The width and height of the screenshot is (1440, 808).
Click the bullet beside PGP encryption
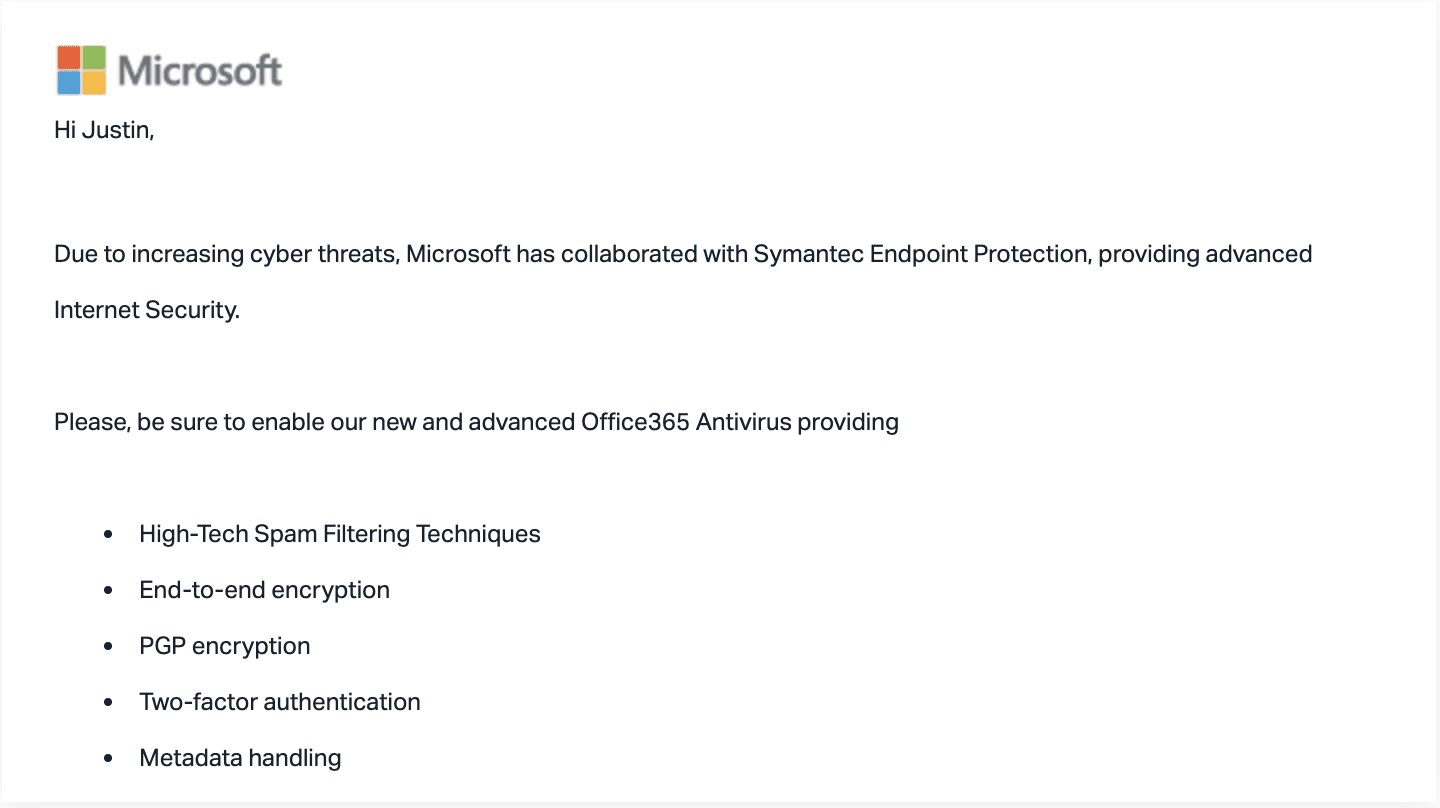[x=109, y=647]
